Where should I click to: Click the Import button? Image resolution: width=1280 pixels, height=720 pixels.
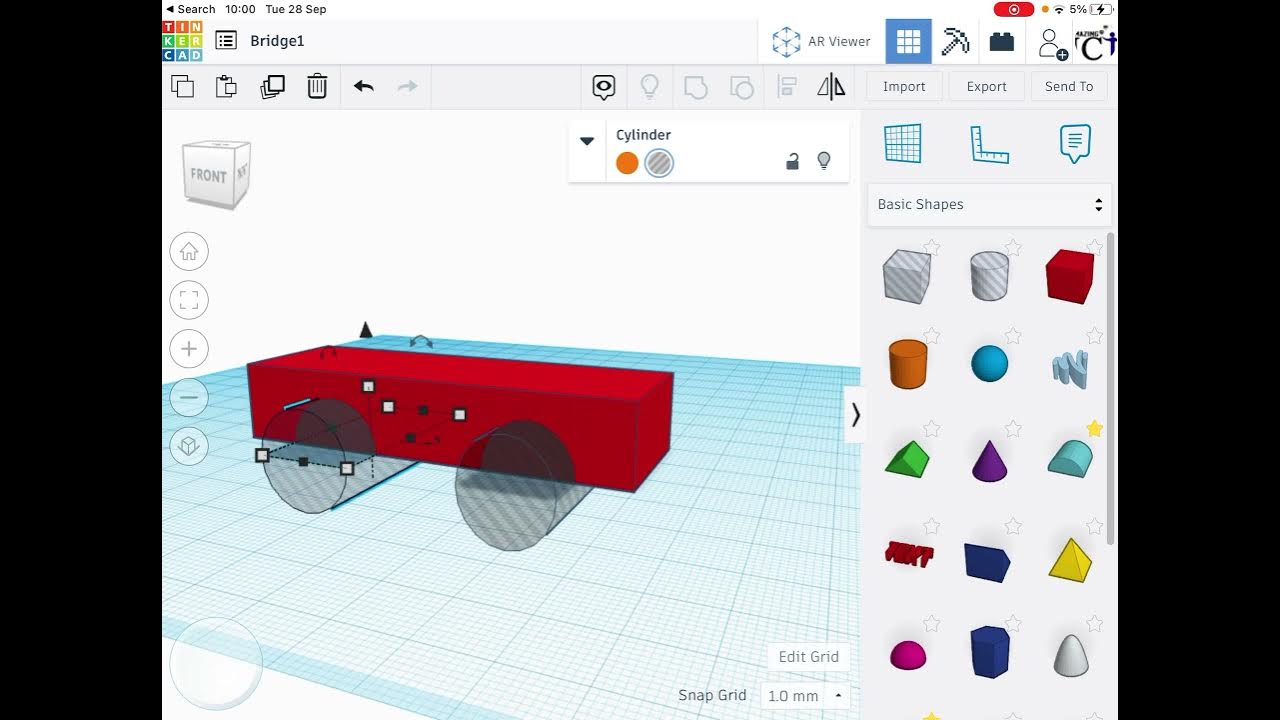pos(904,86)
